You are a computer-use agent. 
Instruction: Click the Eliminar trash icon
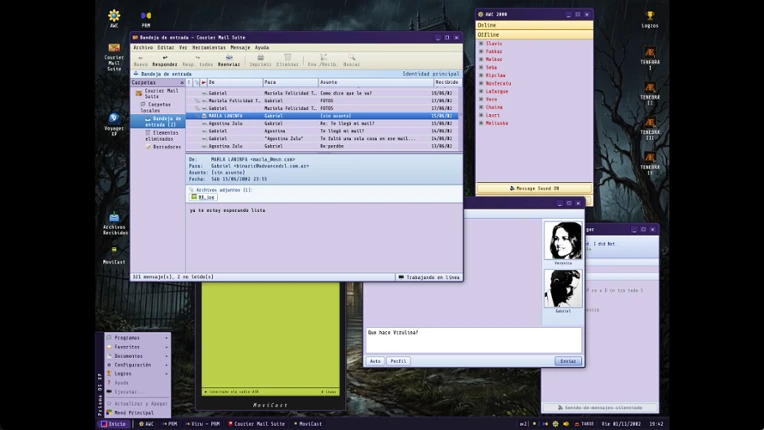pyautogui.click(x=287, y=57)
